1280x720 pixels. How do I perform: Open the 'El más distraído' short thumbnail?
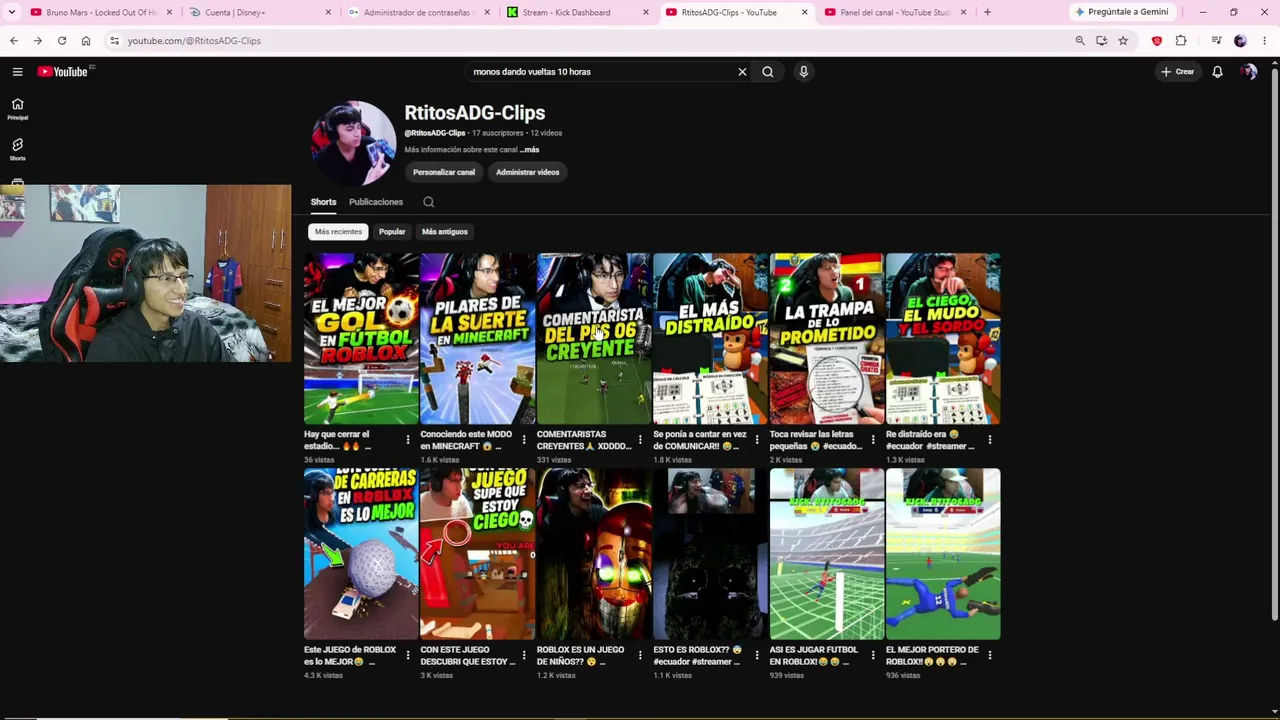710,339
